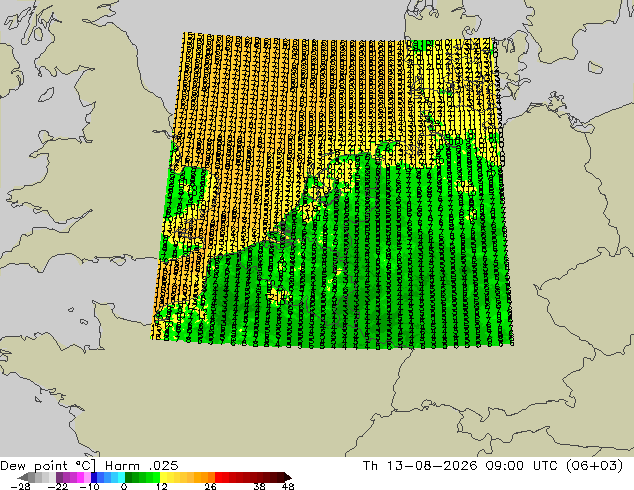Click the dark green legend swatch right of 0

(x=128, y=477)
